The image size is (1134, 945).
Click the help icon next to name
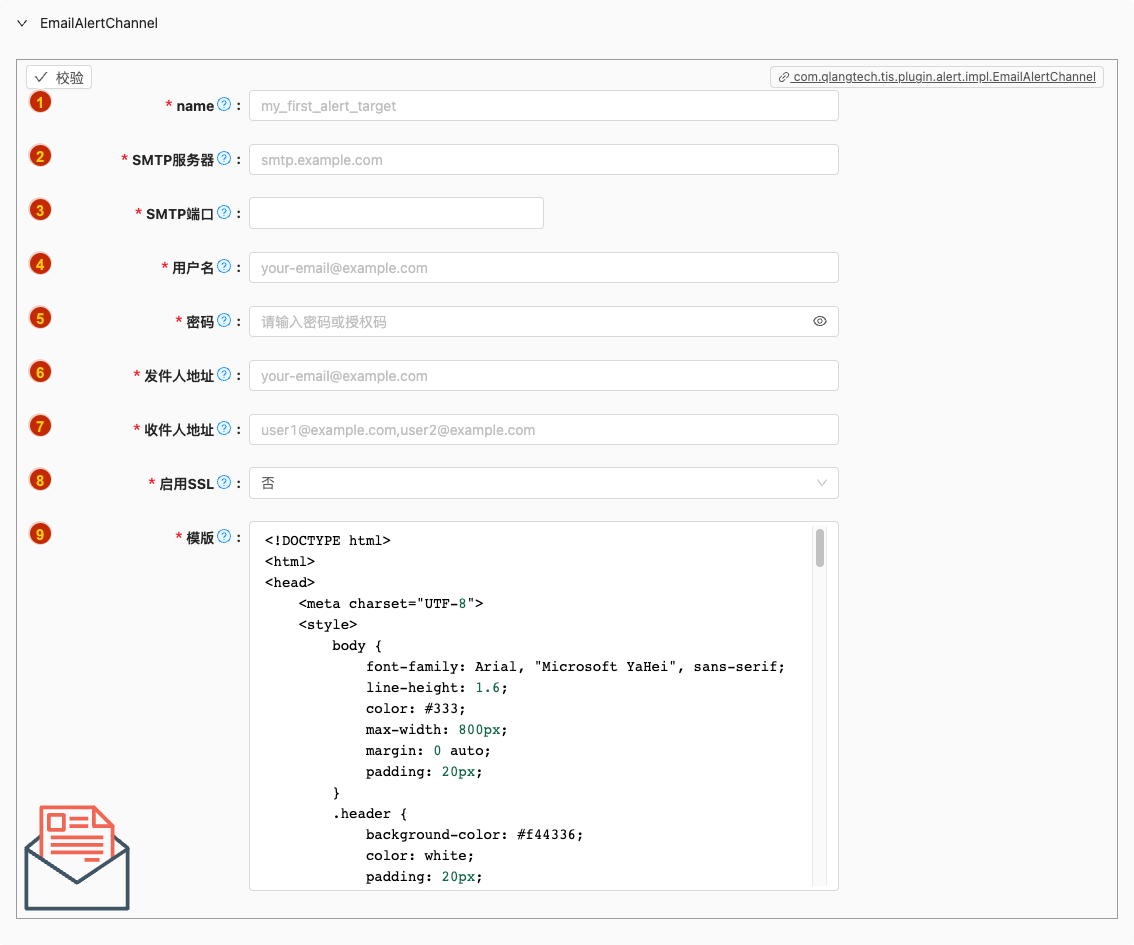click(224, 105)
